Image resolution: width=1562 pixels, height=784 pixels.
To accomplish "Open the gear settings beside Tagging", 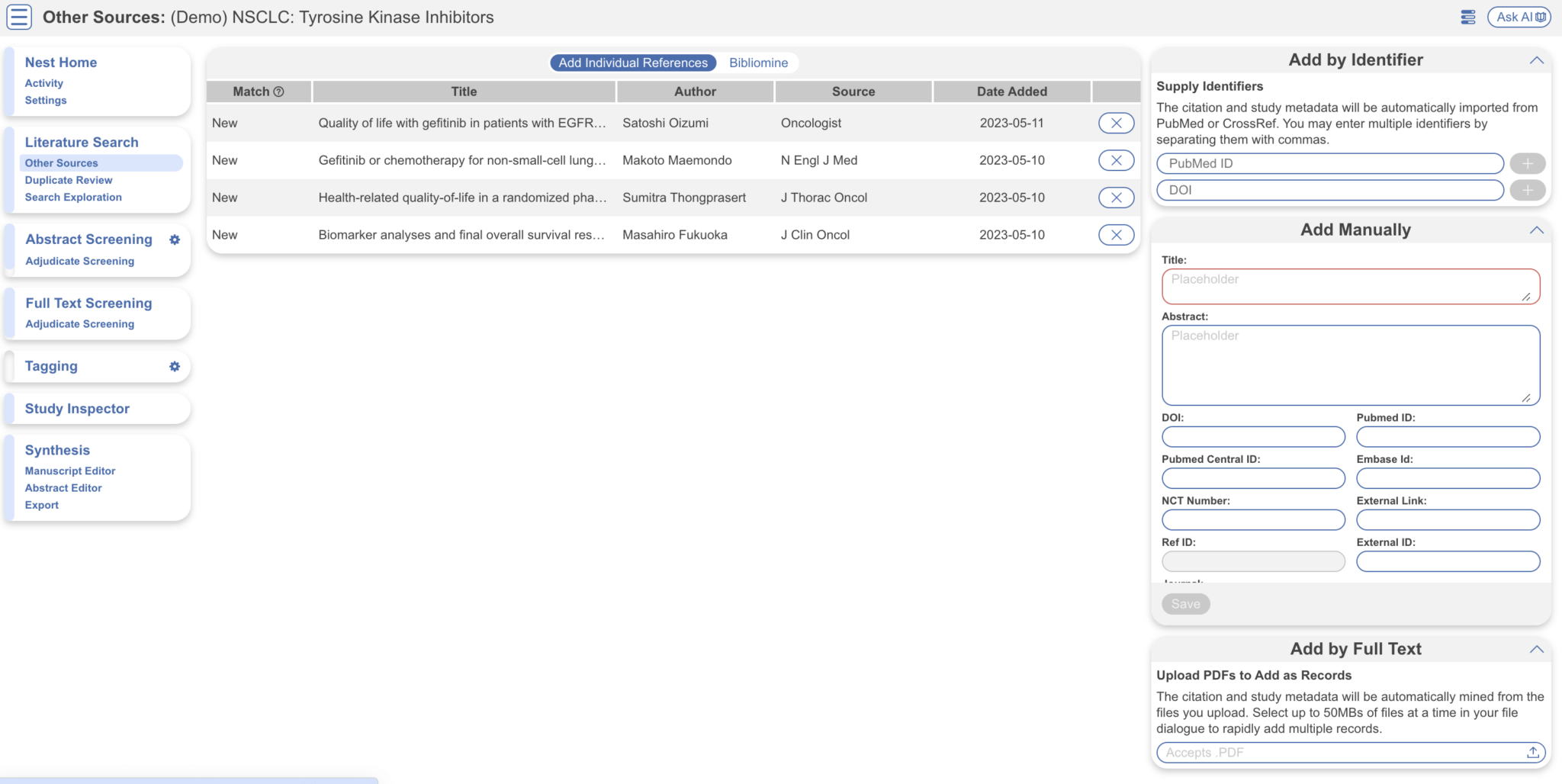I will [x=175, y=366].
